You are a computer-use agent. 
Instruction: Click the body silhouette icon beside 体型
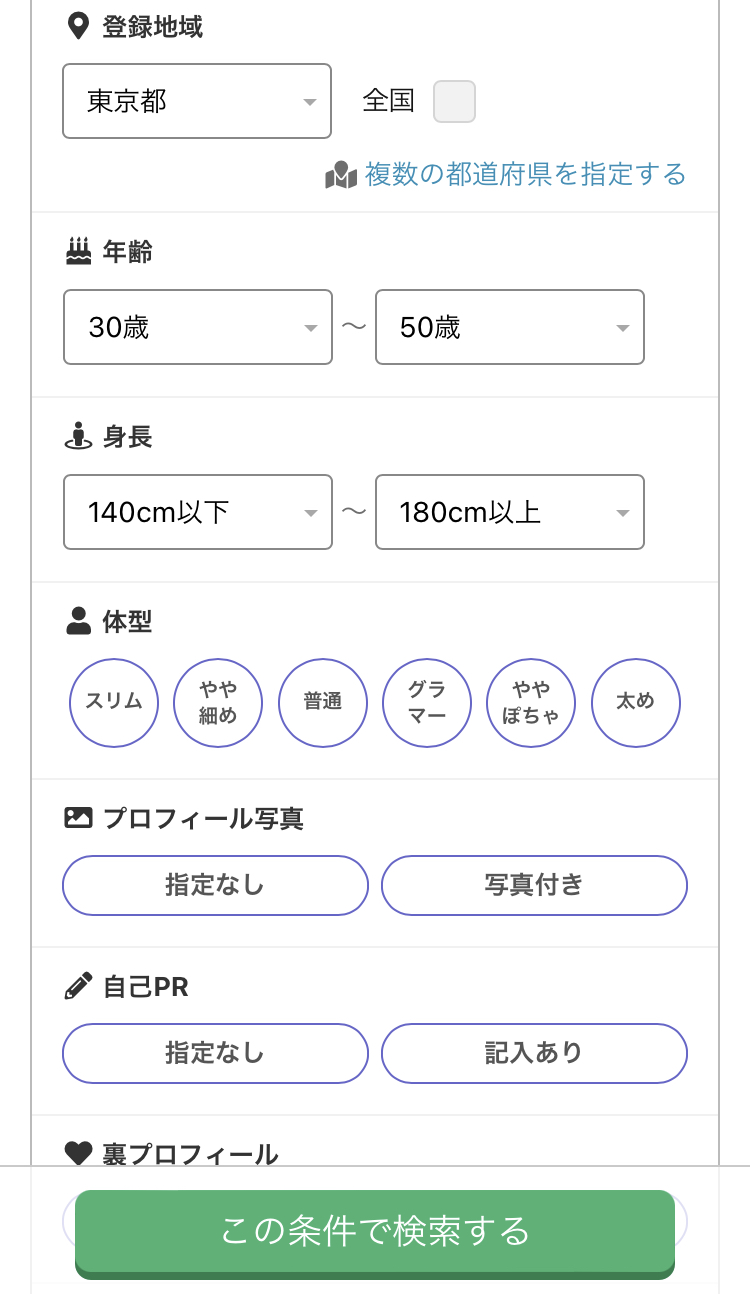[x=78, y=621]
